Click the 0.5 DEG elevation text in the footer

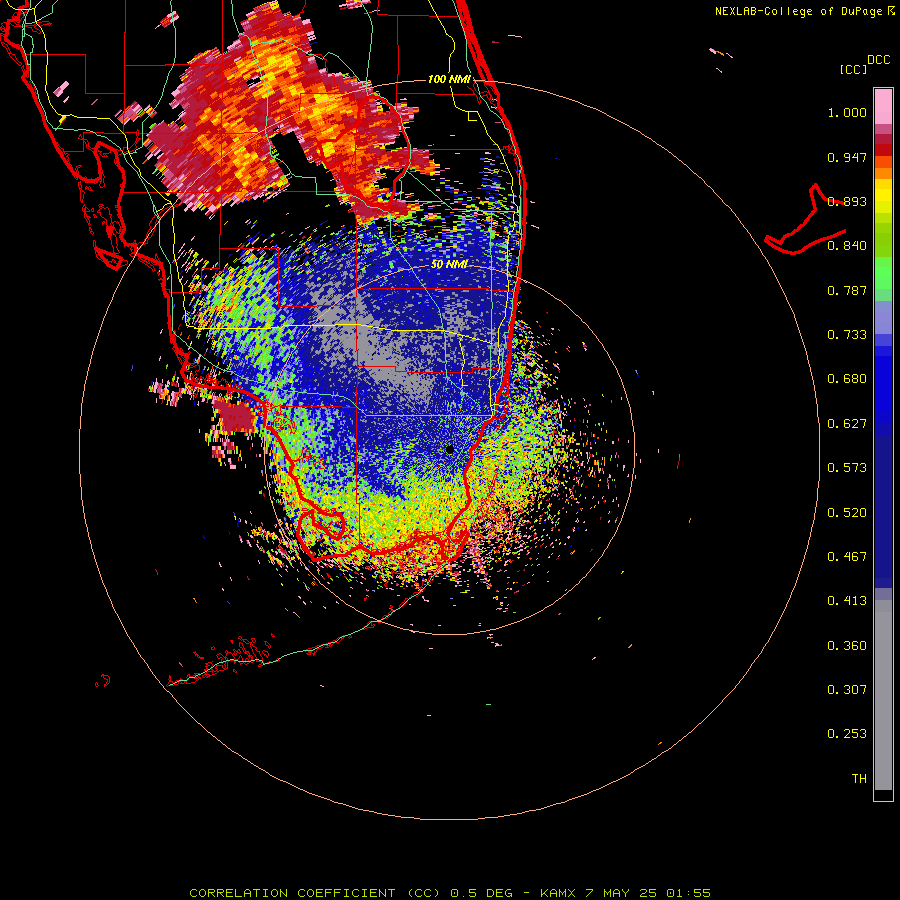[x=482, y=893]
